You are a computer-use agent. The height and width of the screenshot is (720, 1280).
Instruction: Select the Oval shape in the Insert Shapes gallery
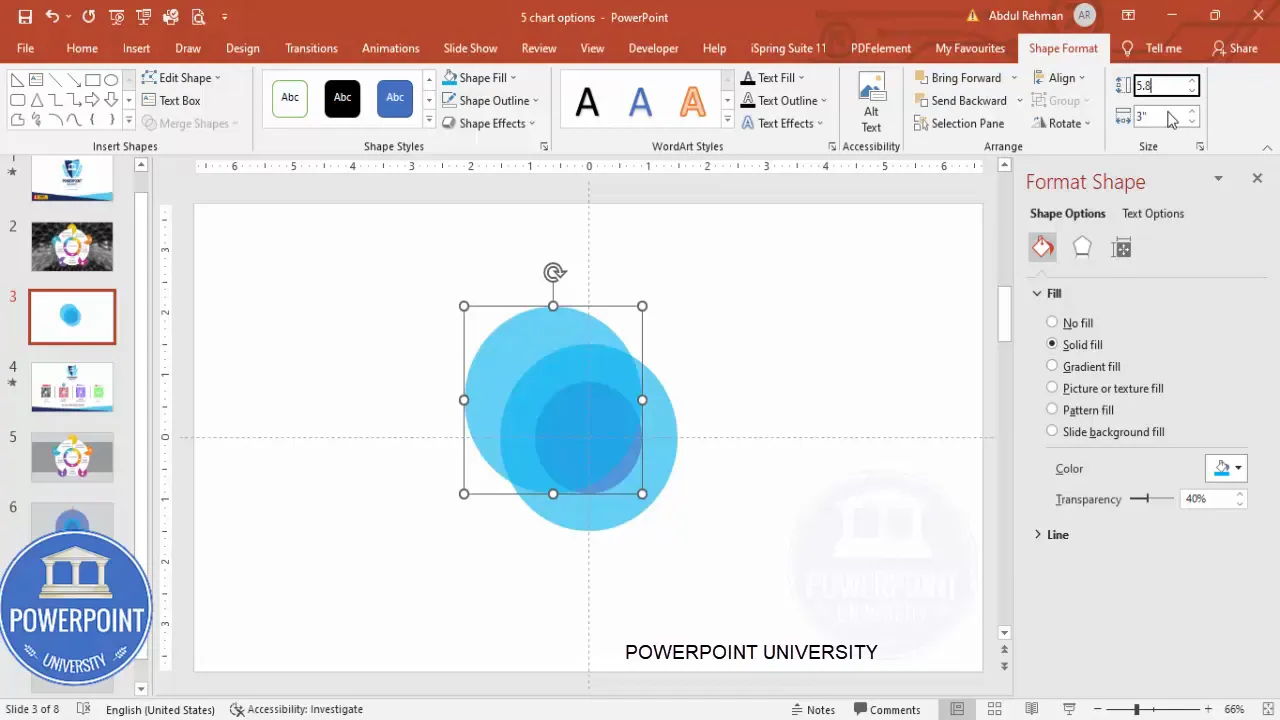(x=111, y=80)
